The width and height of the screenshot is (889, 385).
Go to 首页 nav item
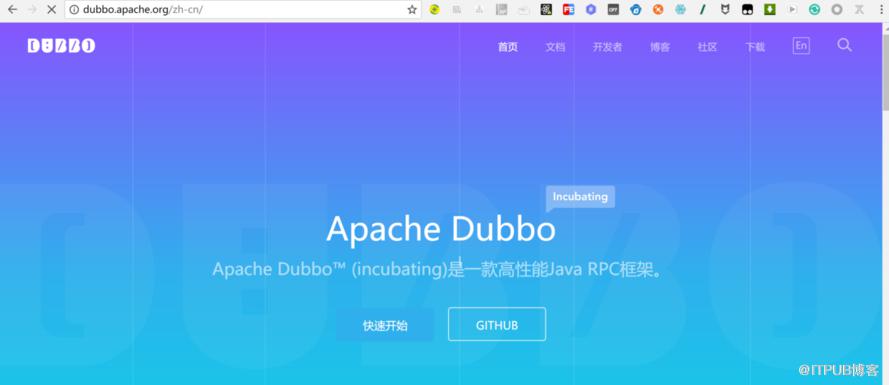tap(507, 47)
